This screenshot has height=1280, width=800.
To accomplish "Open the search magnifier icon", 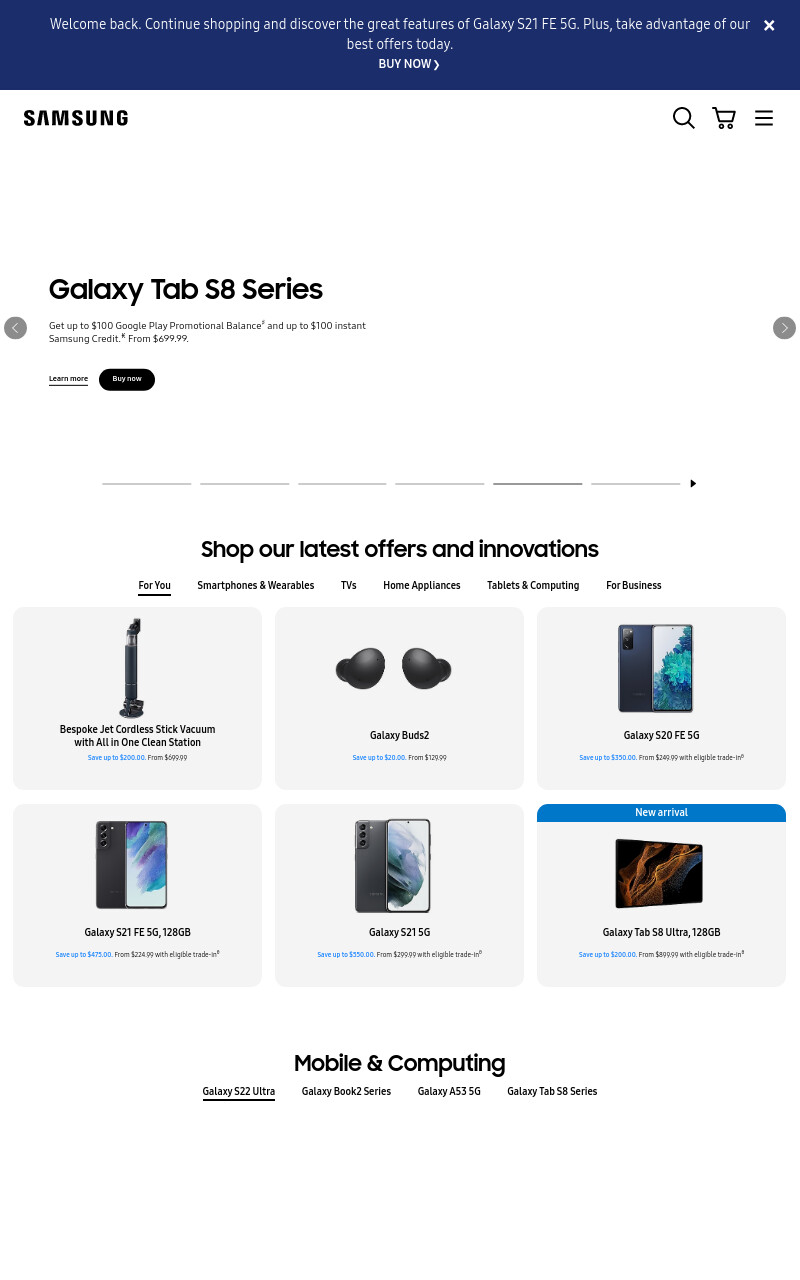I will [x=684, y=118].
